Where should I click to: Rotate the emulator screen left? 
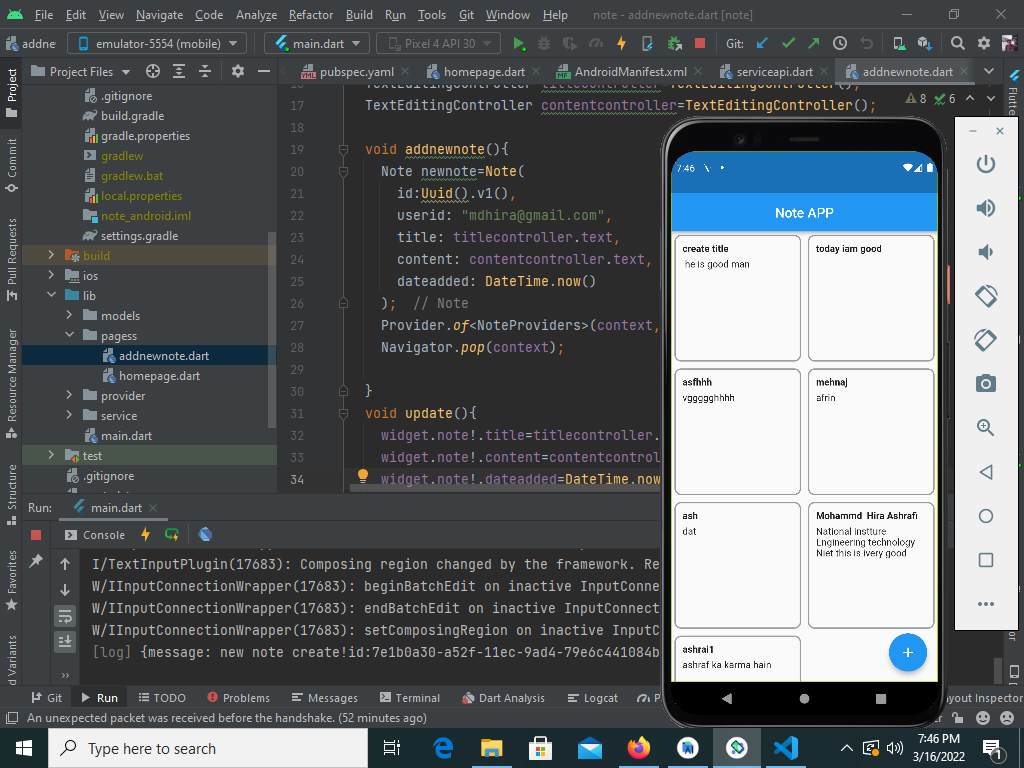(985, 296)
